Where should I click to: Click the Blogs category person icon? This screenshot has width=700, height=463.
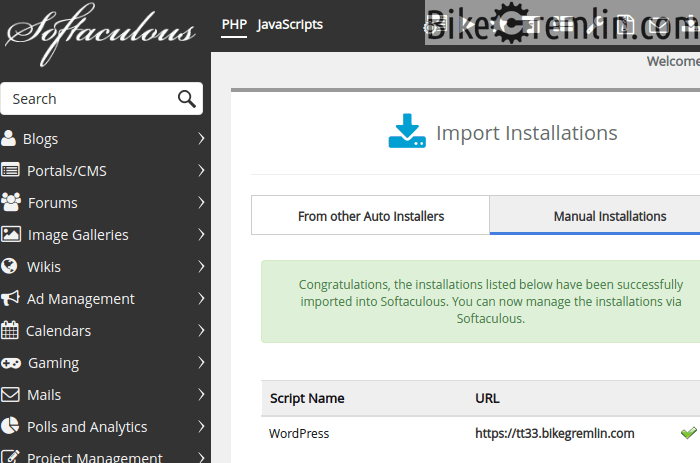pyautogui.click(x=8, y=138)
